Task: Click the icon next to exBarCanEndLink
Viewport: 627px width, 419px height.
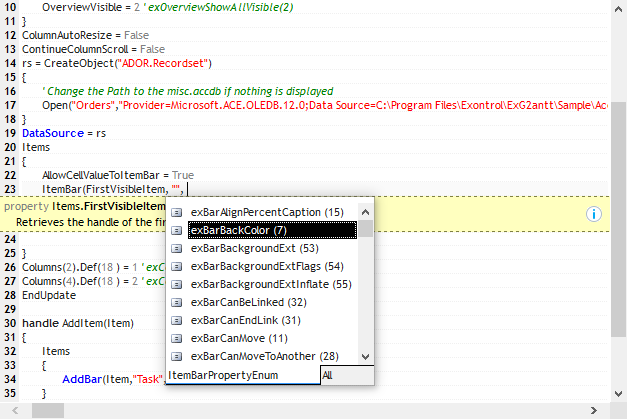Action: point(177,320)
